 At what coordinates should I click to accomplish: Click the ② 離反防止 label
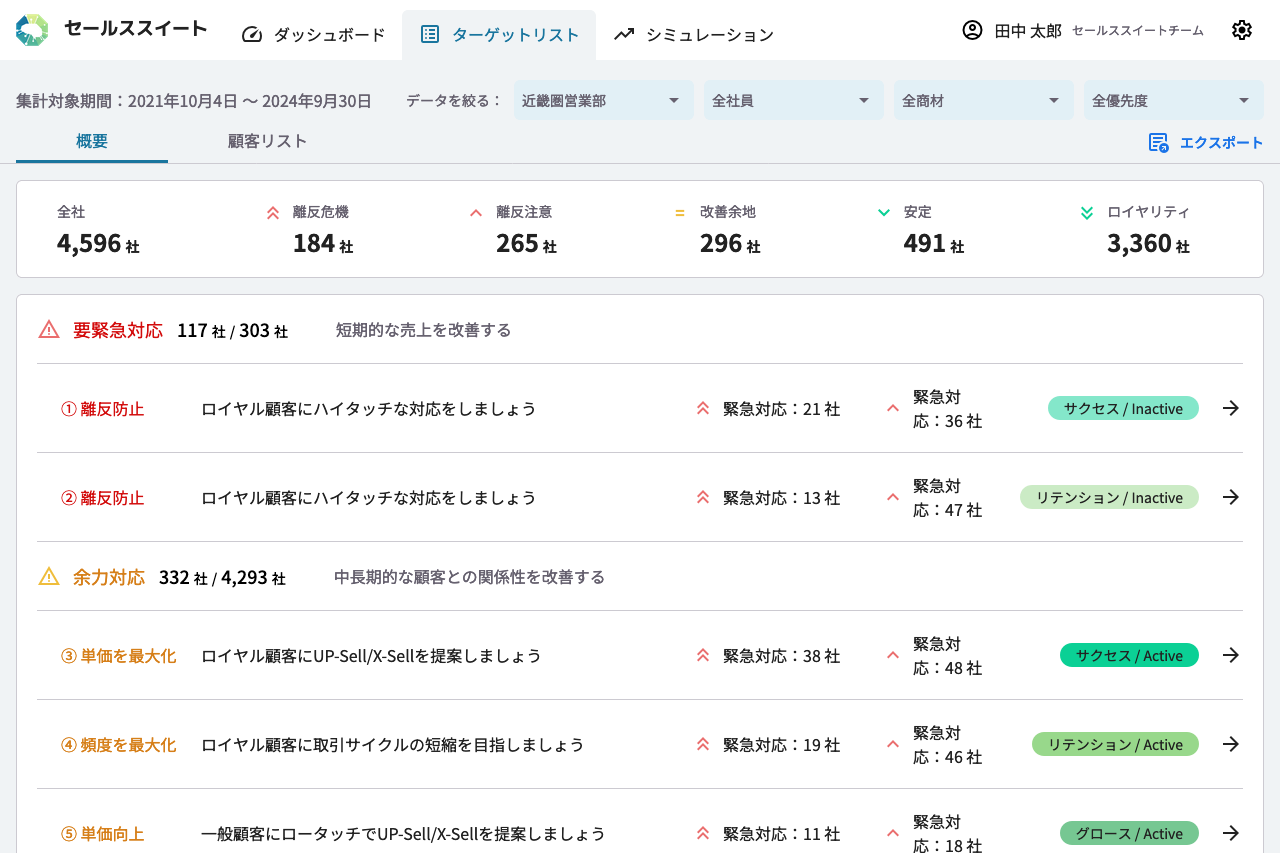103,498
